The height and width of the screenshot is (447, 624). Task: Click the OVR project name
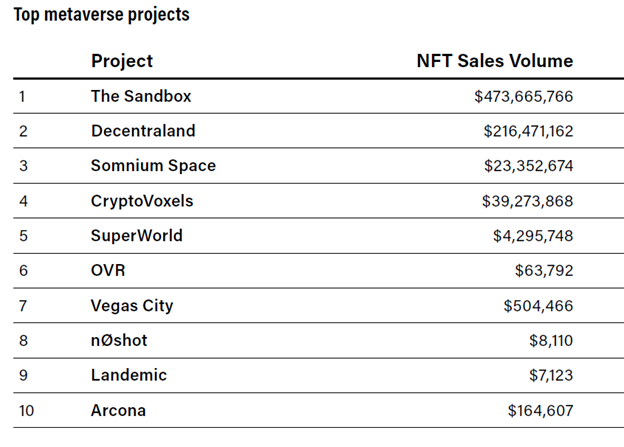tap(108, 271)
